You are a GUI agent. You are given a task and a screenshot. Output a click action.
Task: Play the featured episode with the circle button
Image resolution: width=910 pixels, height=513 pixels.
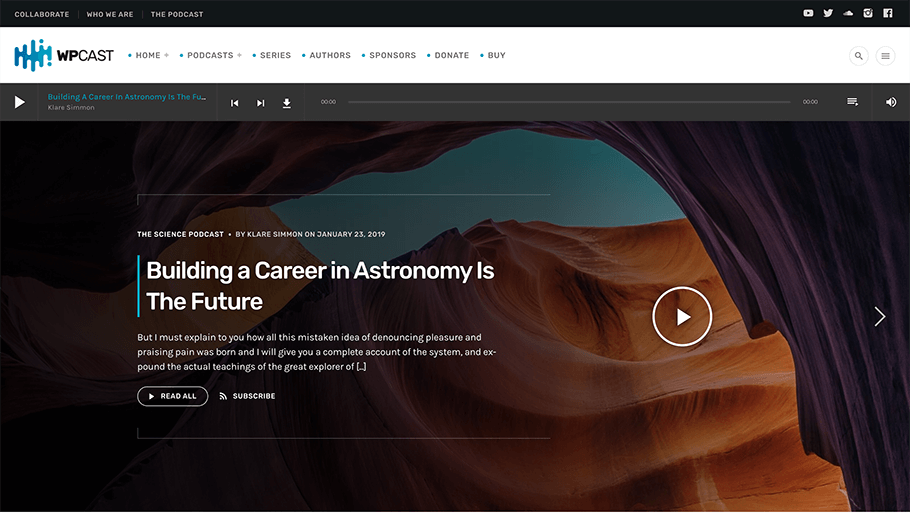(682, 316)
